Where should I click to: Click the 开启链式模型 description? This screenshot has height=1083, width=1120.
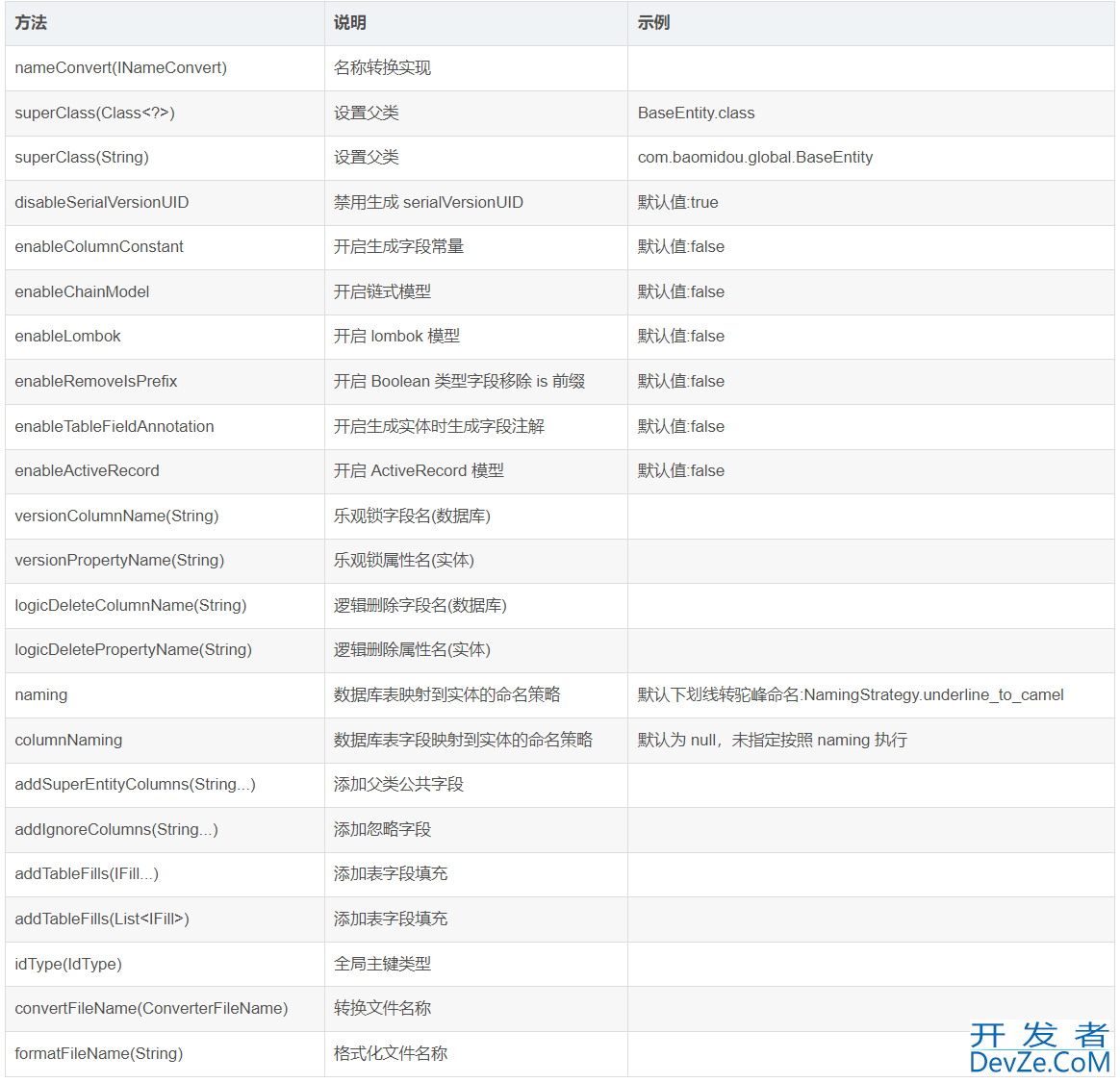382,291
